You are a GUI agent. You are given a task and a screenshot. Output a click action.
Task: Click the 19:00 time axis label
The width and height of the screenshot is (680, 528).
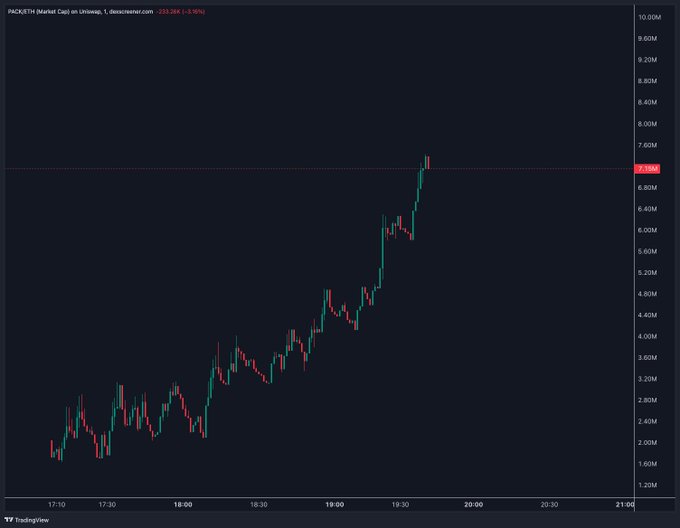point(334,505)
